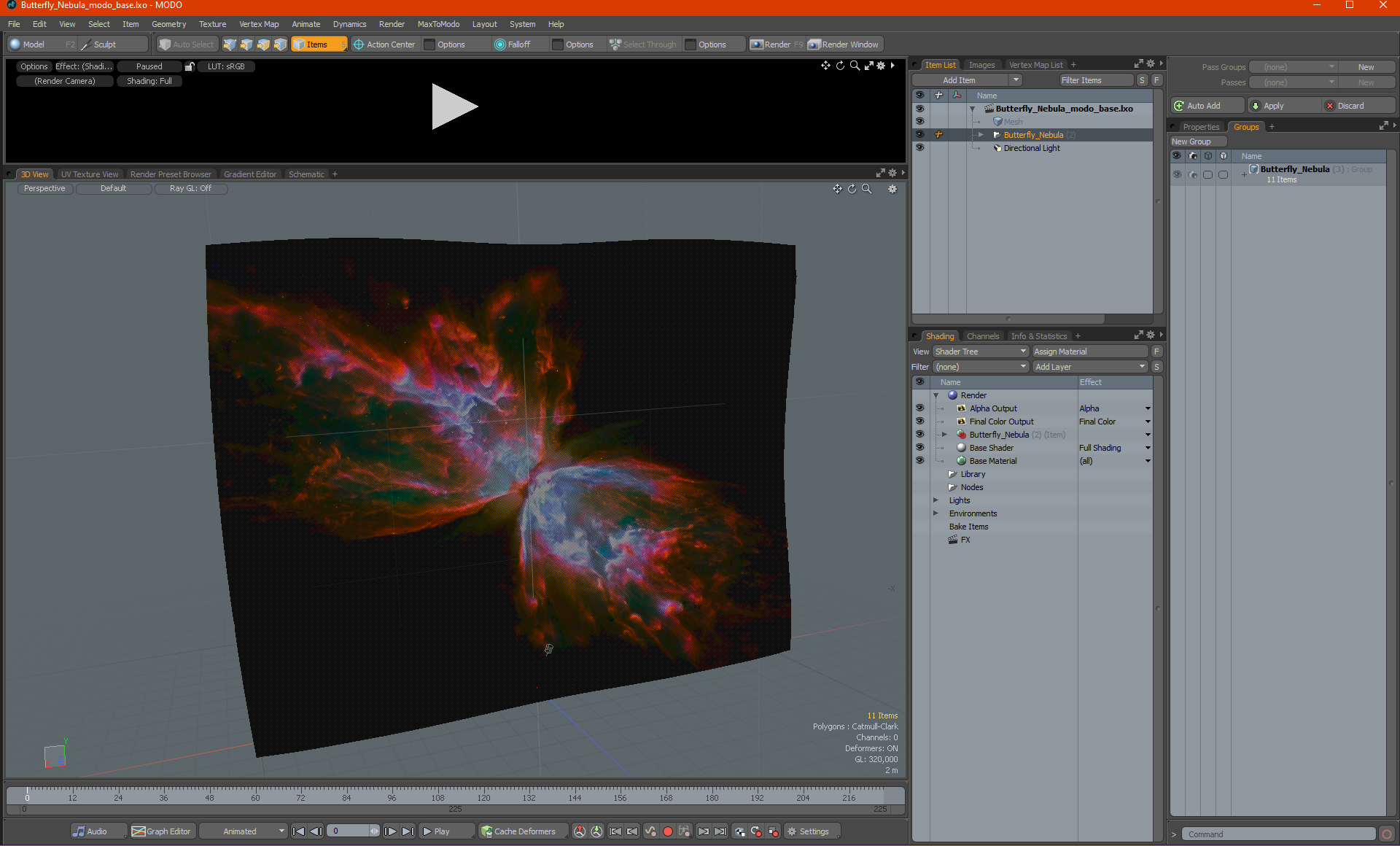Open the Geometry menu
1400x846 pixels.
(x=168, y=24)
